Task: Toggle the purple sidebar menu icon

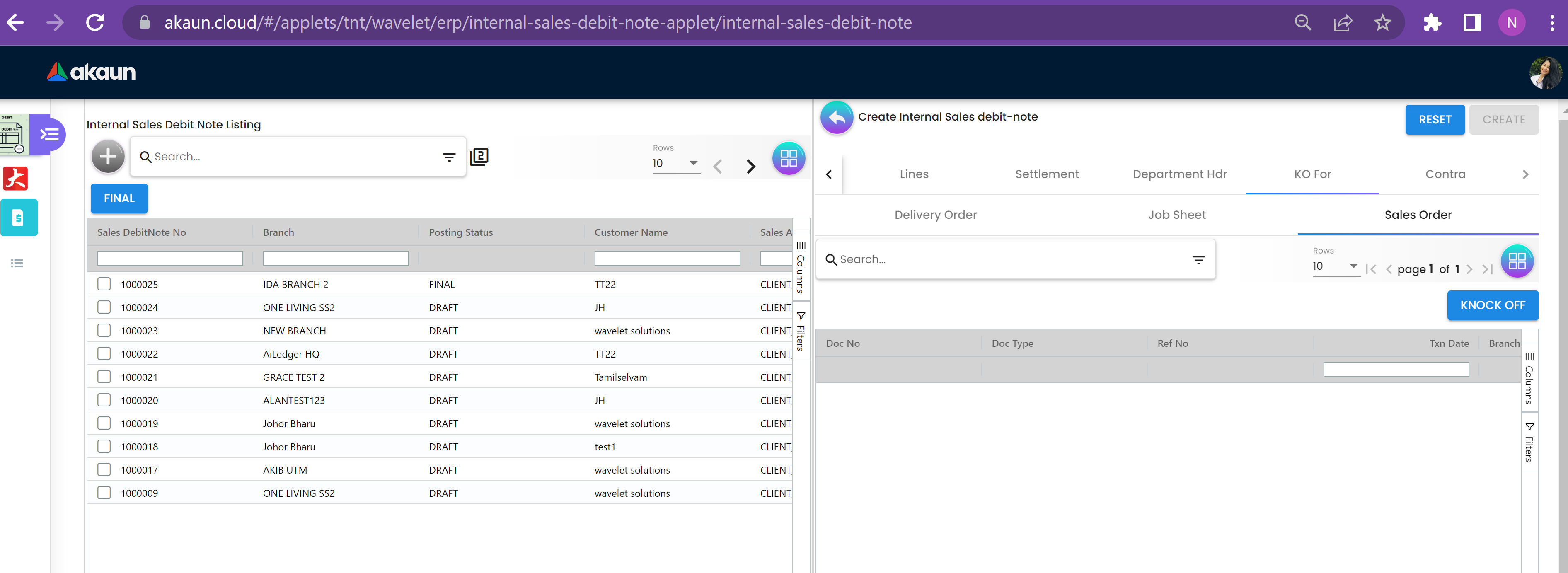Action: tap(49, 134)
